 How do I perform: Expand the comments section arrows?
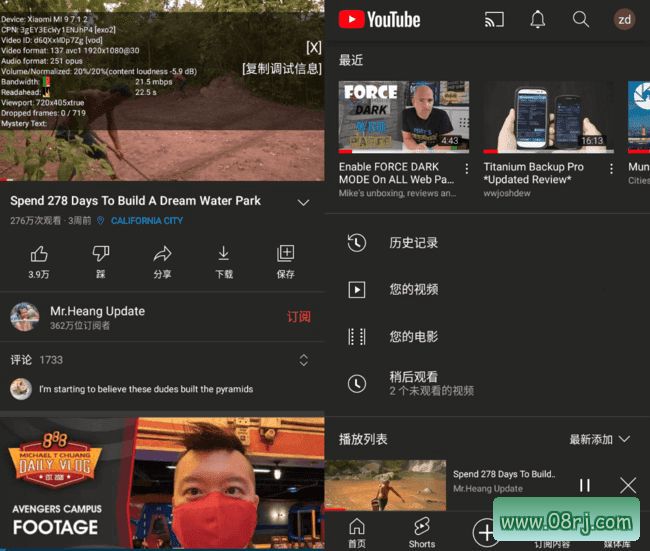(x=303, y=360)
